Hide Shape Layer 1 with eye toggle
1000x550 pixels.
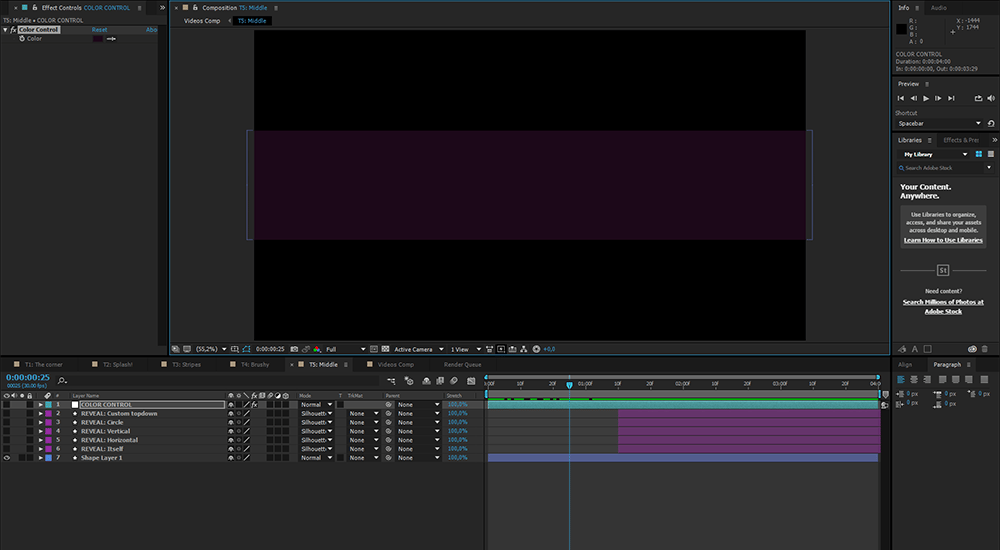pyautogui.click(x=6, y=457)
